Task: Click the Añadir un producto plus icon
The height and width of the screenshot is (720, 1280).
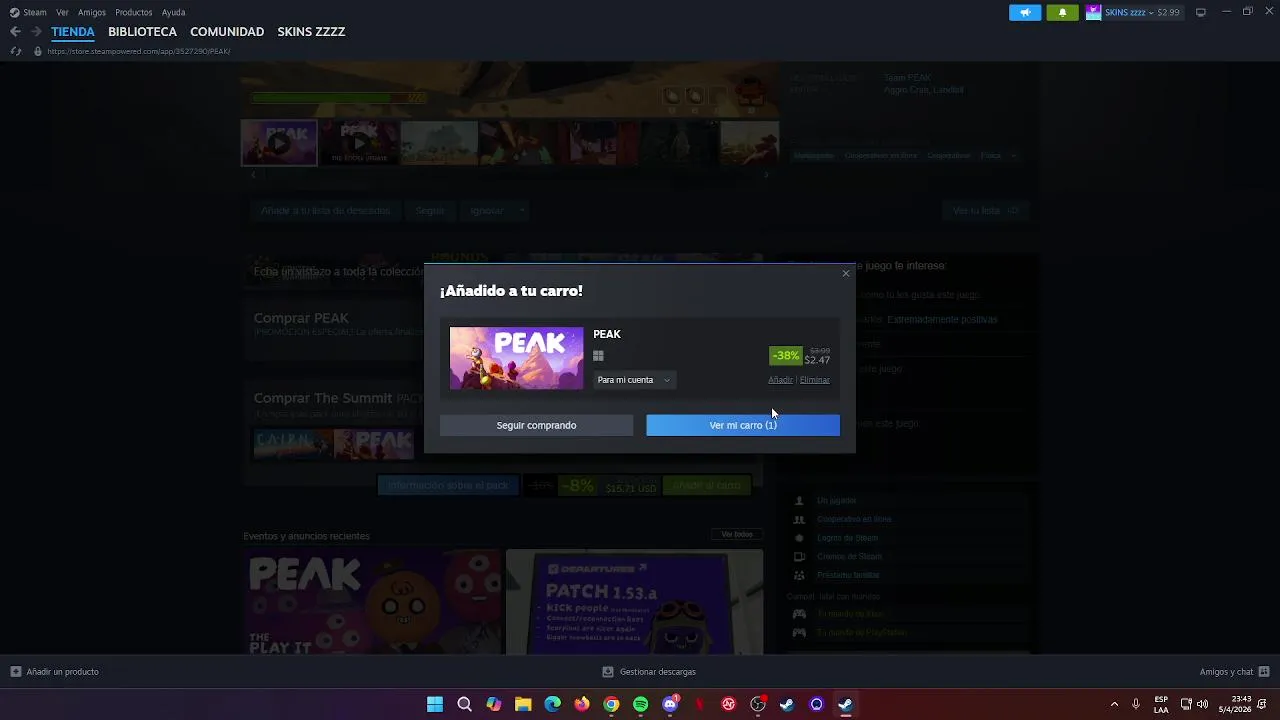Action: [15, 672]
